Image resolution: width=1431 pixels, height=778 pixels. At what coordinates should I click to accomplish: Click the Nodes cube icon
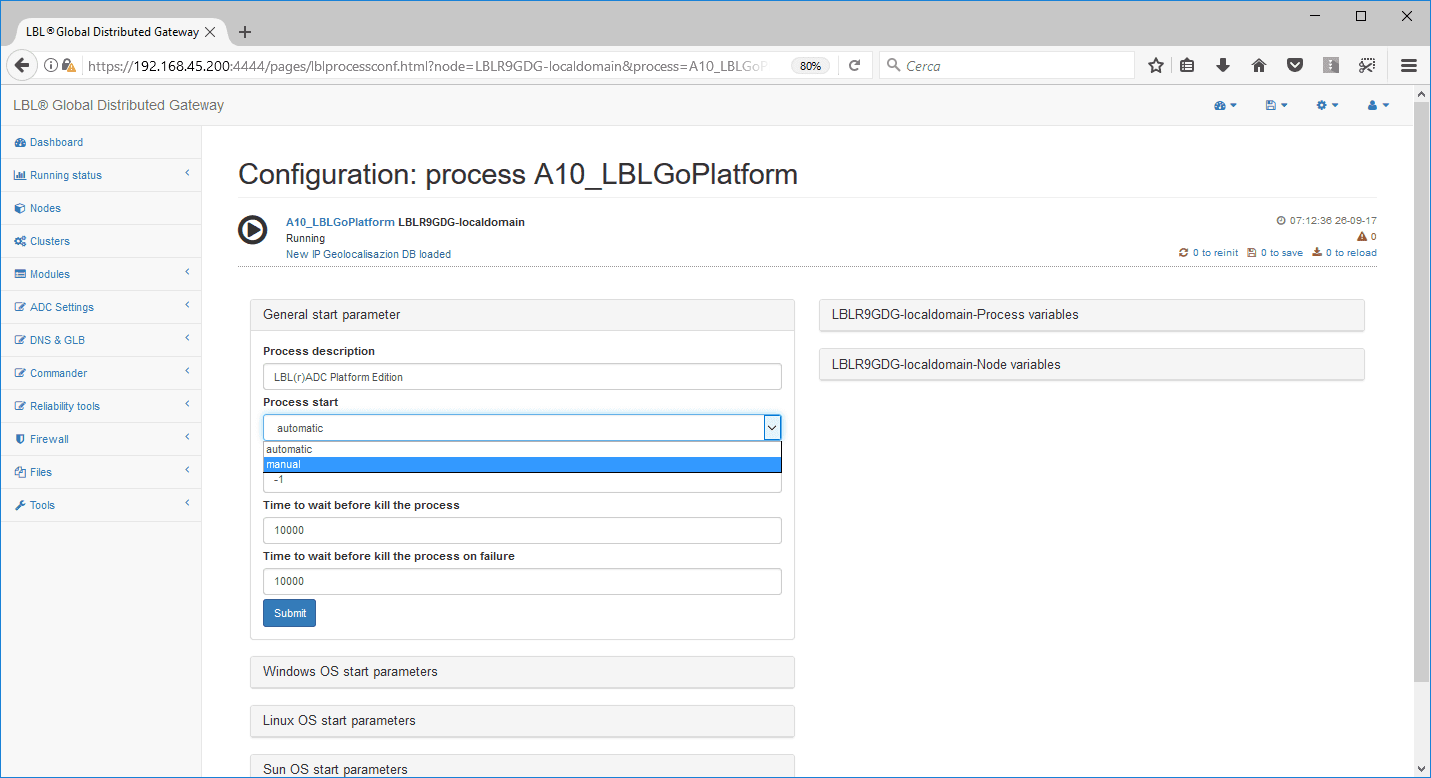pos(20,208)
